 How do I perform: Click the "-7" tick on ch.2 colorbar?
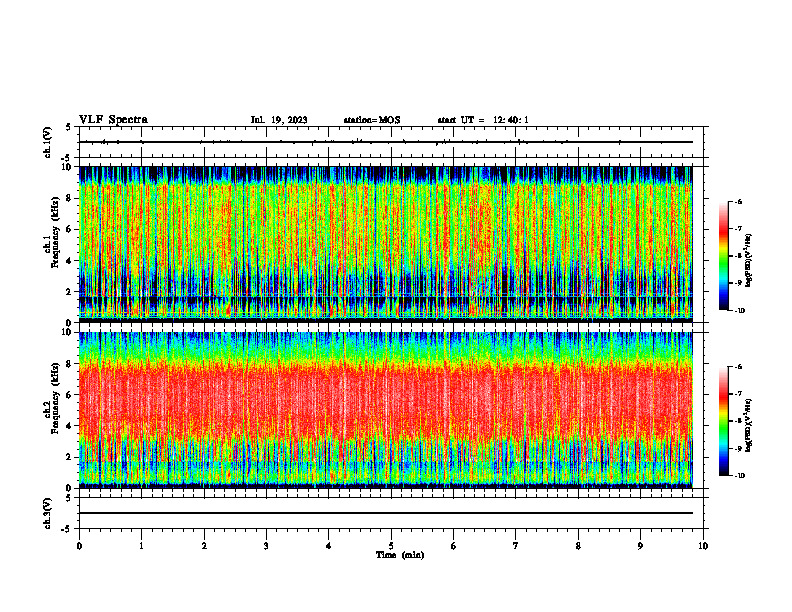738,394
